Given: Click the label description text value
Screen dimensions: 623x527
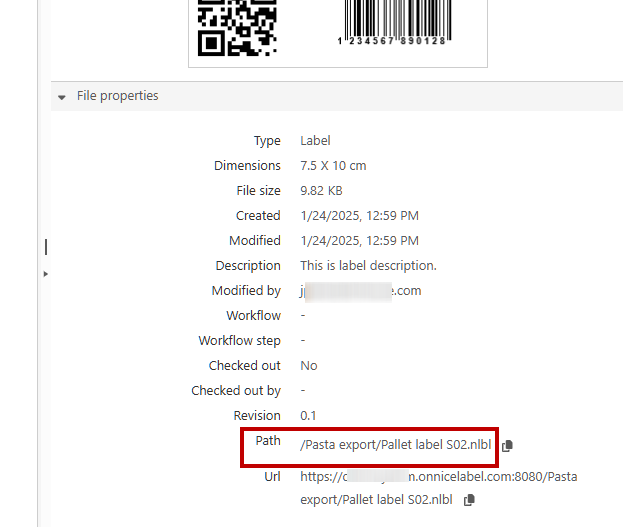Looking at the screenshot, I should (x=368, y=266).
